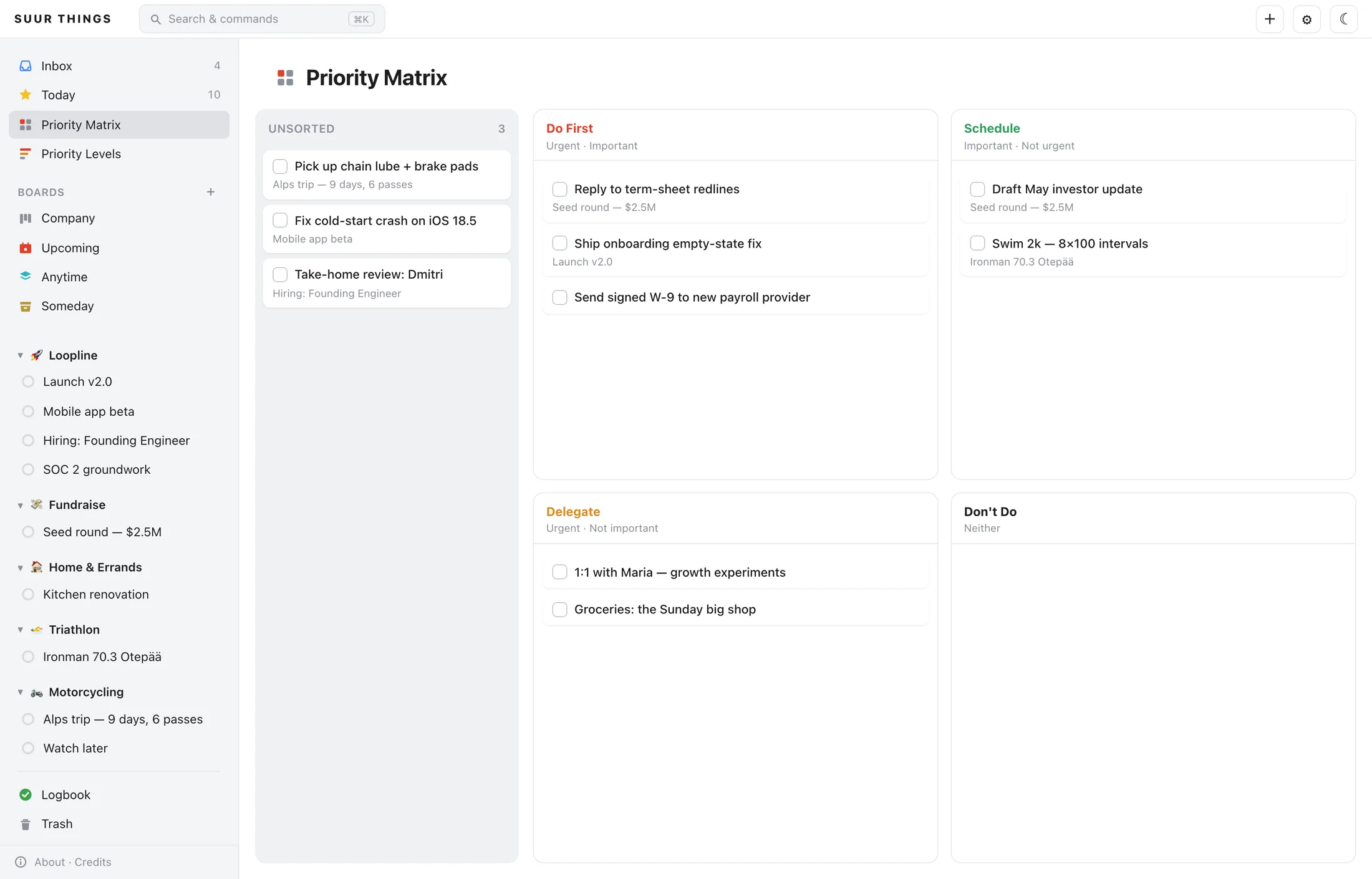Open the Trash view
This screenshot has width=1372, height=879.
[x=119, y=824]
